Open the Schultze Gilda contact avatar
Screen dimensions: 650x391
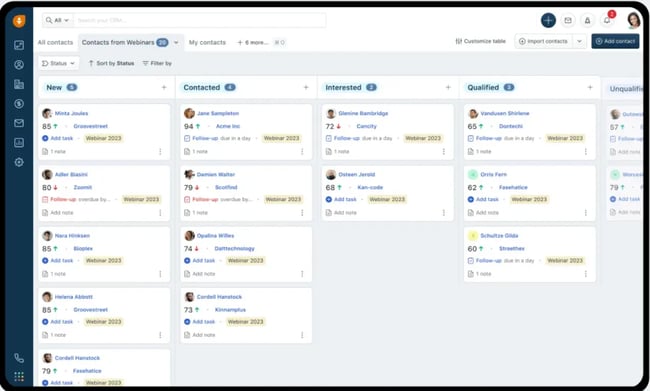[473, 236]
